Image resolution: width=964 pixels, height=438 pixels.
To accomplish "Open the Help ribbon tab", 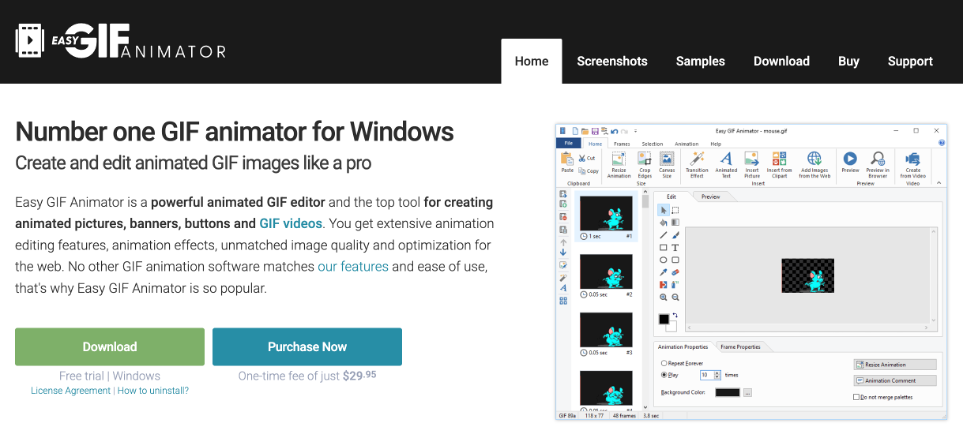I will click(x=716, y=144).
